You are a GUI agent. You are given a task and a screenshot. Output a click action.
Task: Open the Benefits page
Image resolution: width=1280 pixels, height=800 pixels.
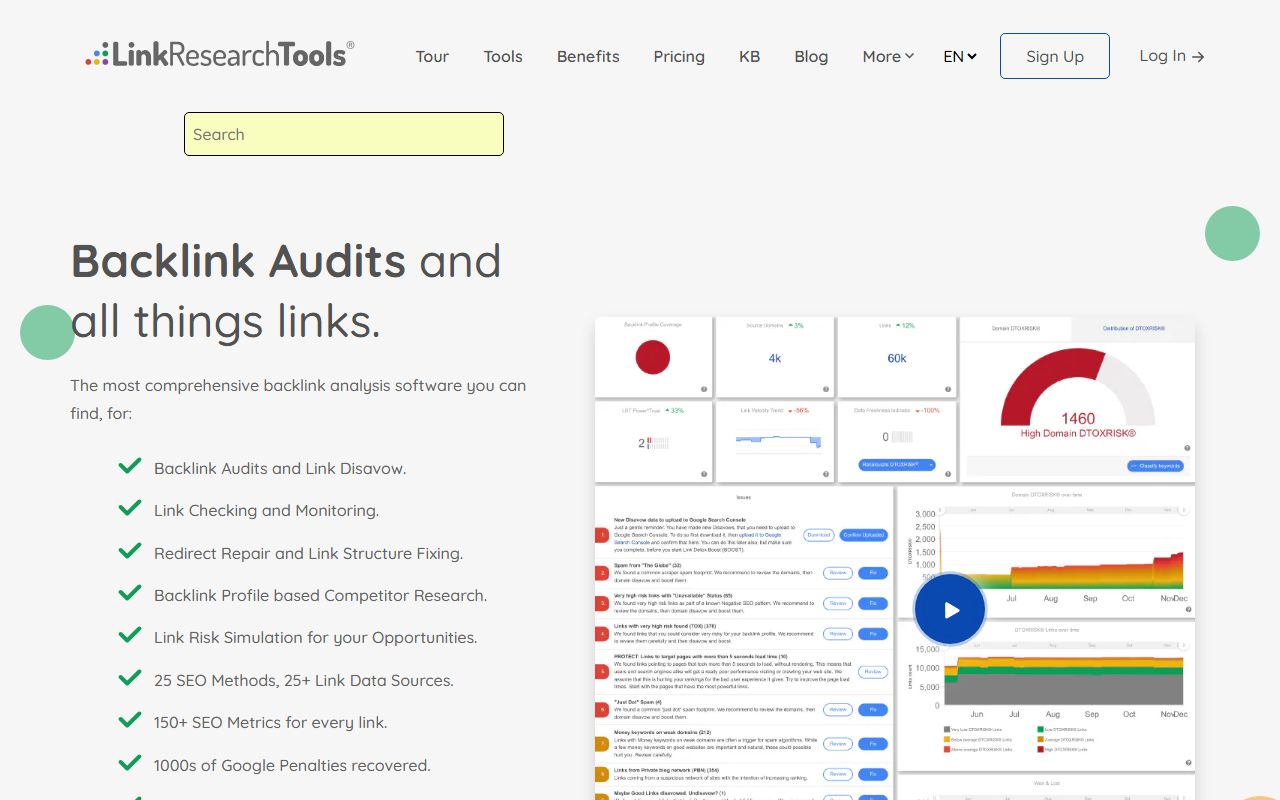coord(588,56)
